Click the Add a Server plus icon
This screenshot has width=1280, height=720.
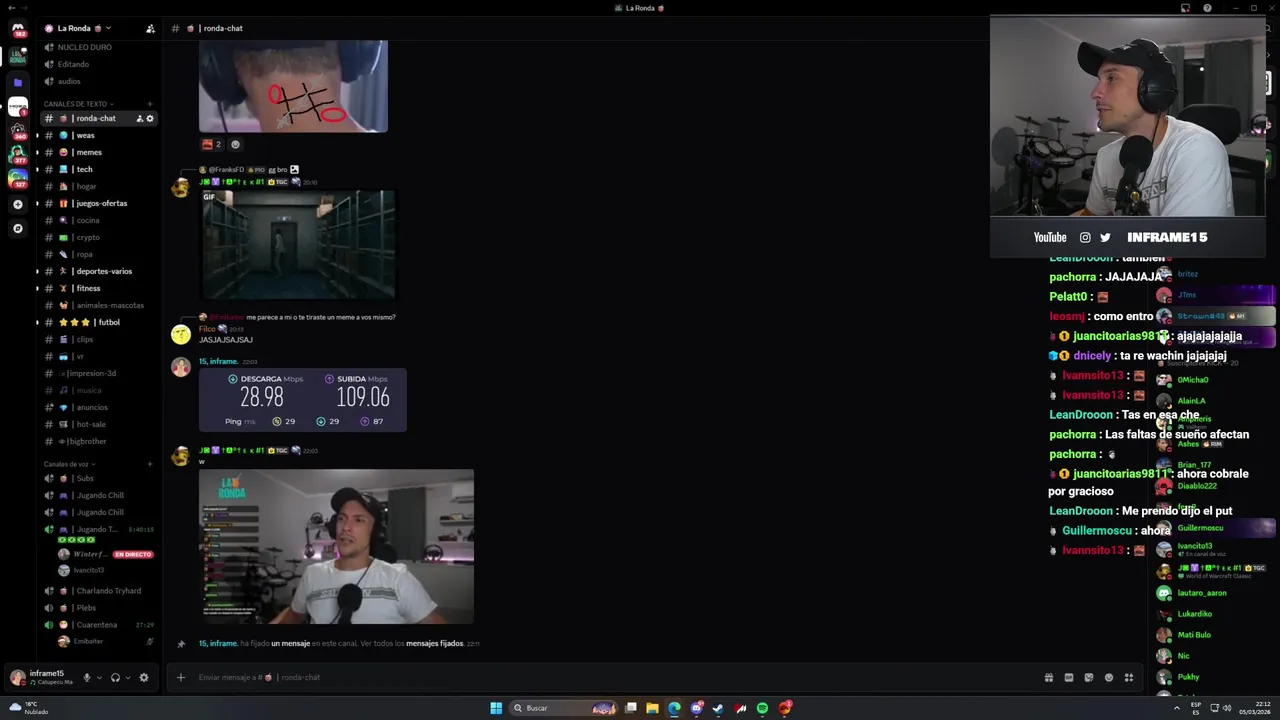pos(17,204)
